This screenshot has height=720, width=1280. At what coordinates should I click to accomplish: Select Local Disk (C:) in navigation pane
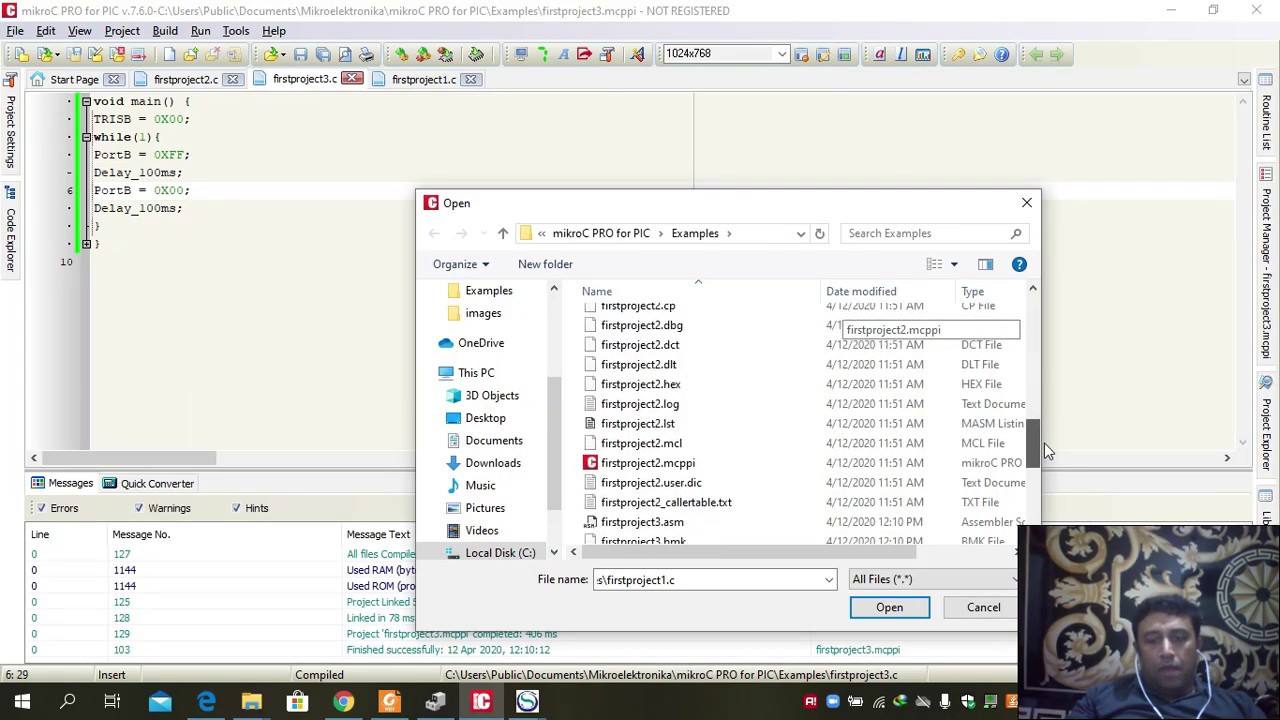500,553
